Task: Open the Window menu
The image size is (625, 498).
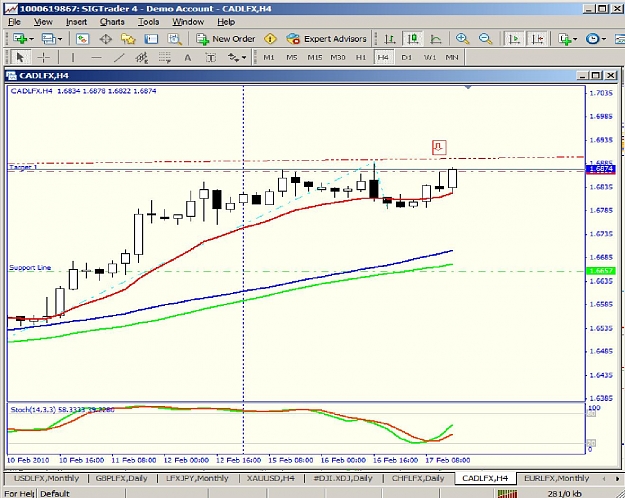Action: pos(188,22)
